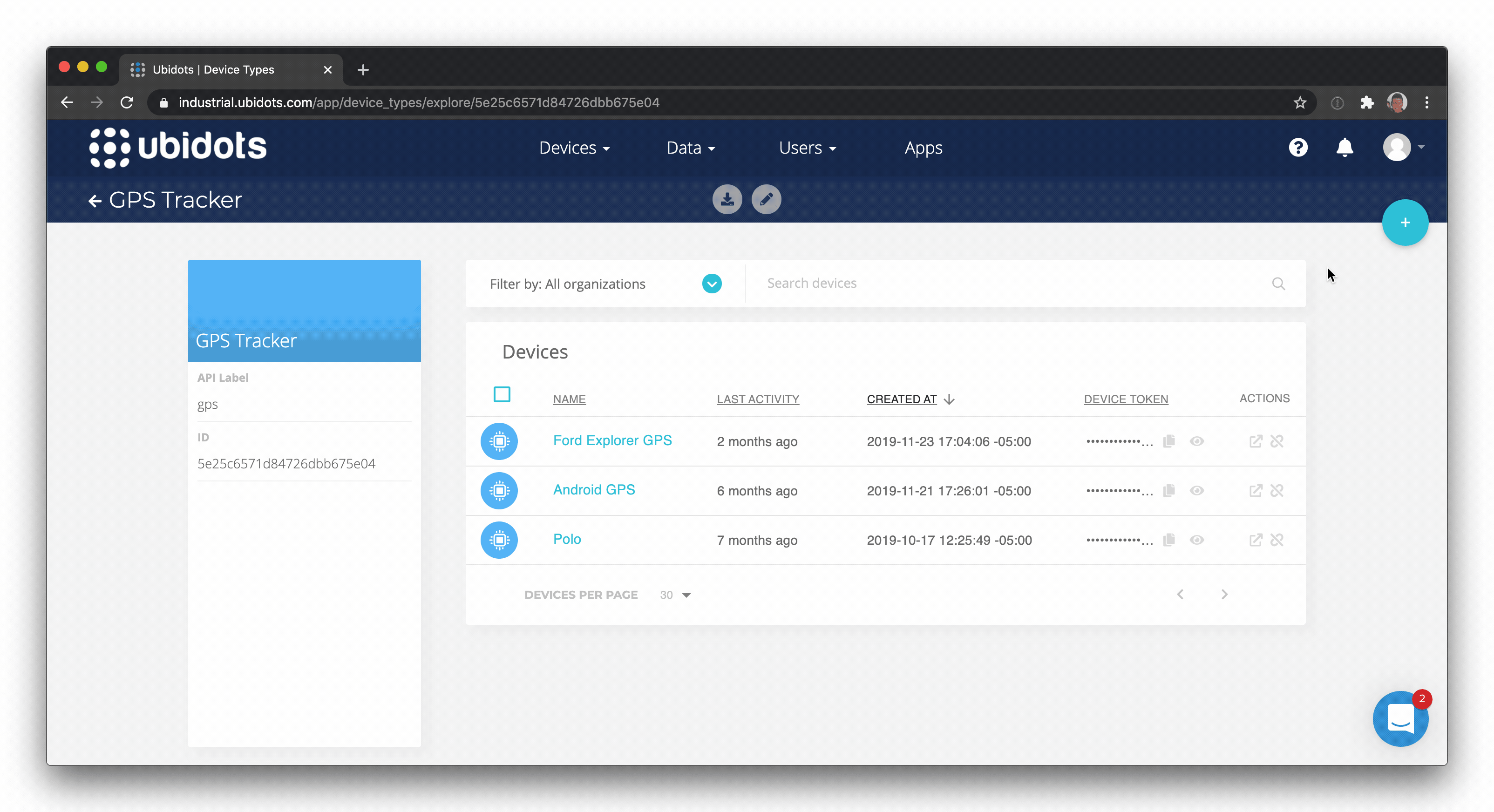Open Android GPS device in new window icon

pyautogui.click(x=1255, y=491)
